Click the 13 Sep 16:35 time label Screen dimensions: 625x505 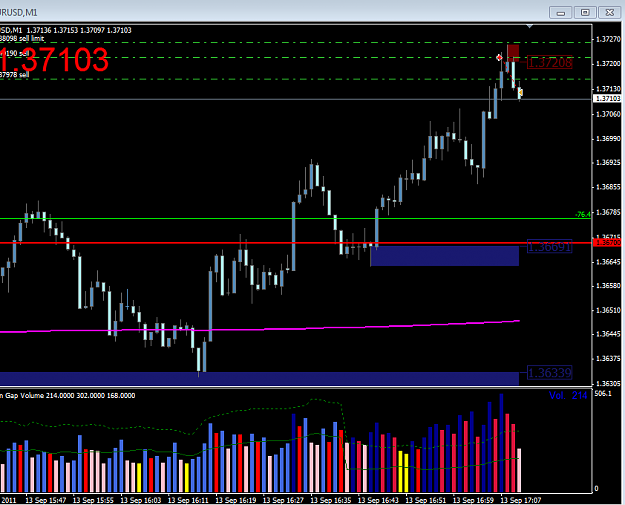click(x=331, y=500)
